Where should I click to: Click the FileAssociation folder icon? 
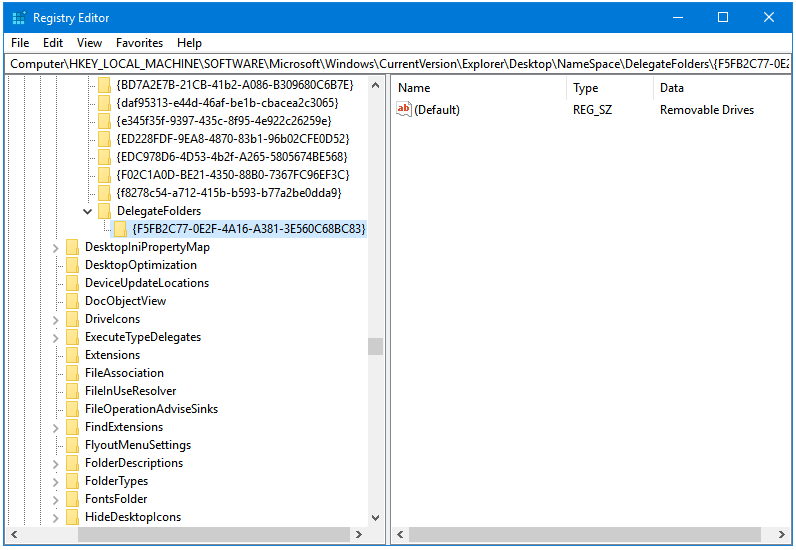coord(73,373)
